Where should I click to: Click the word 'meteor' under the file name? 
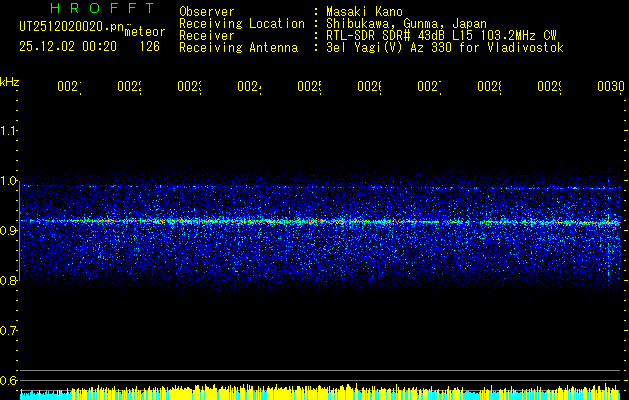(145, 32)
